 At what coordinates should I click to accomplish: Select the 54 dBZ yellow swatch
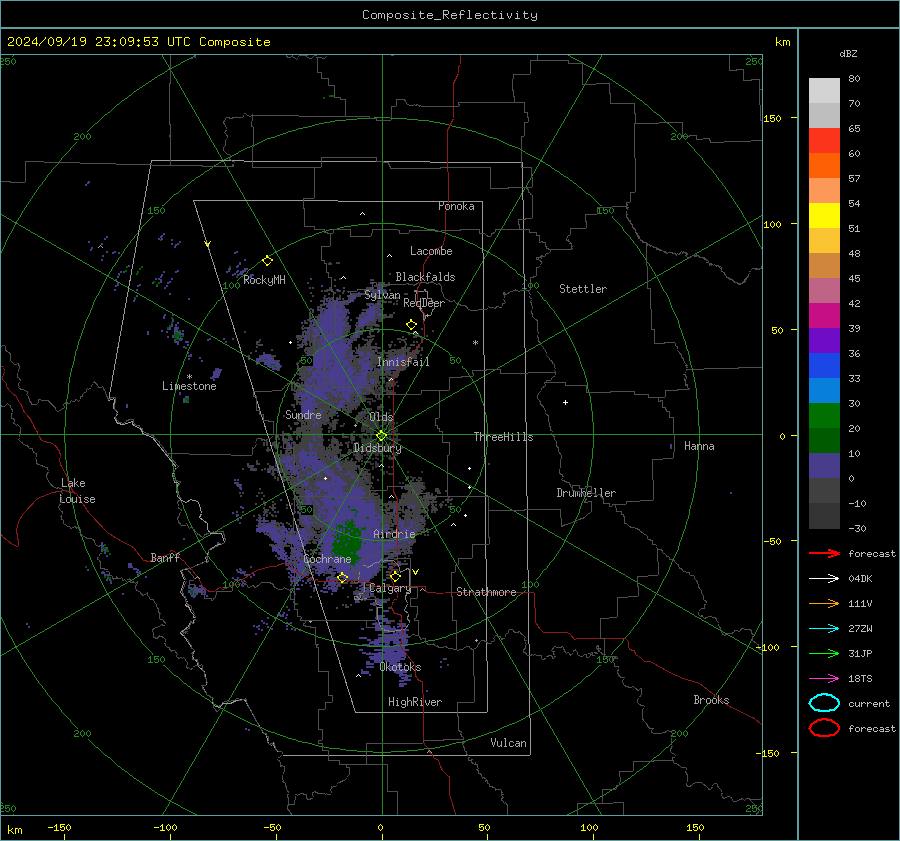(x=824, y=216)
